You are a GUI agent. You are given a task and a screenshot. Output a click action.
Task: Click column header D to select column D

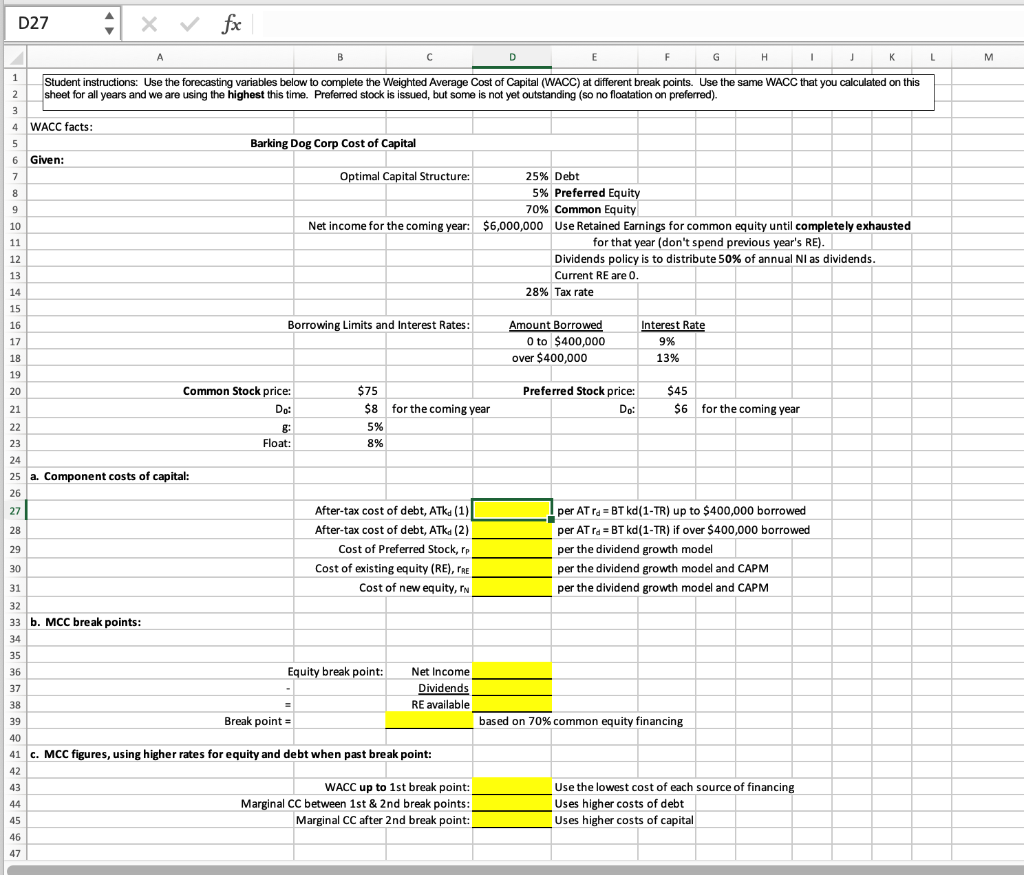click(511, 59)
